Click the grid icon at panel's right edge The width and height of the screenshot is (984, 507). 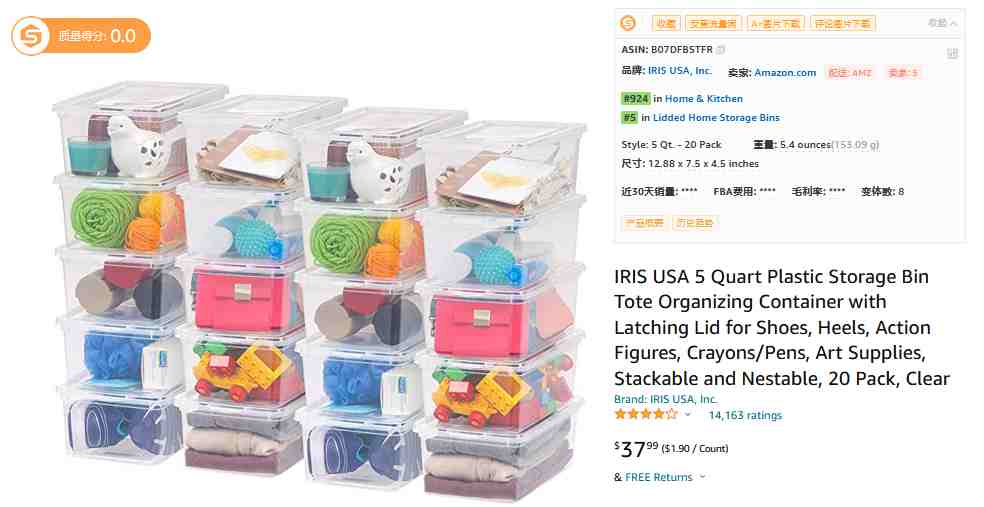[952, 53]
